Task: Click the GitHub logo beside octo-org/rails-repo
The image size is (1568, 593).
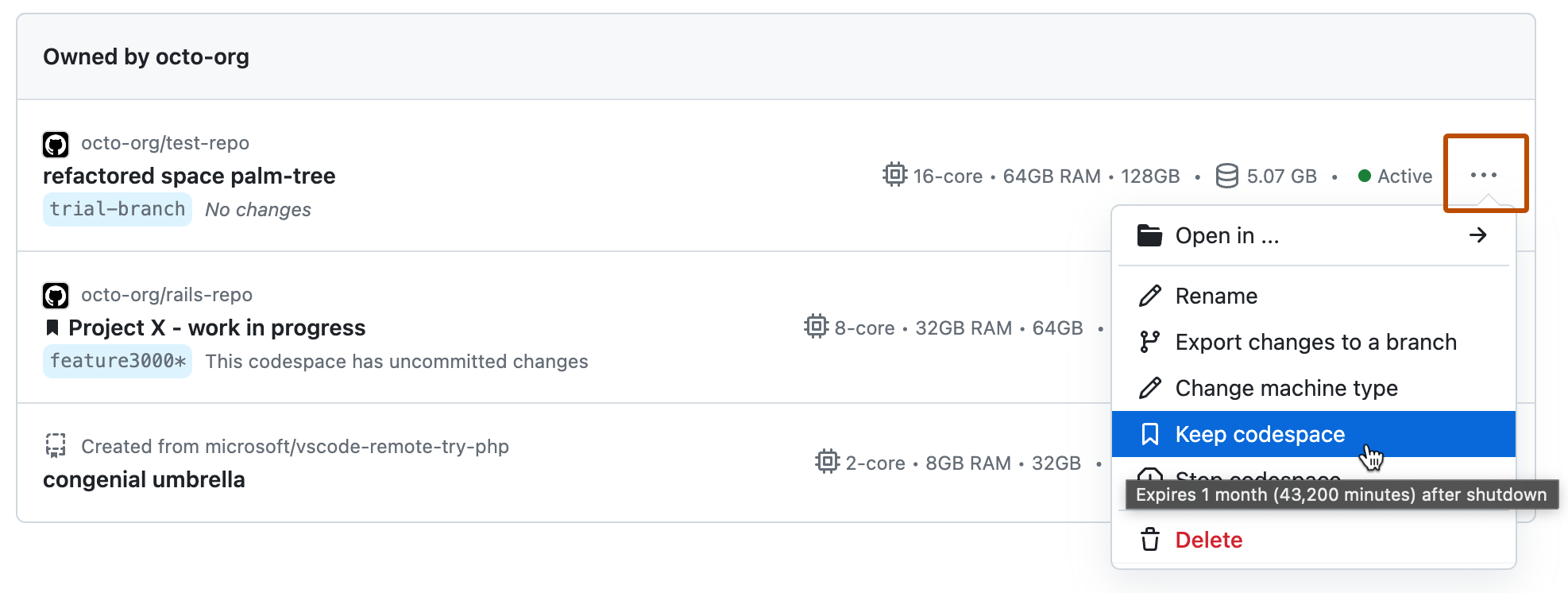Action: [x=55, y=295]
